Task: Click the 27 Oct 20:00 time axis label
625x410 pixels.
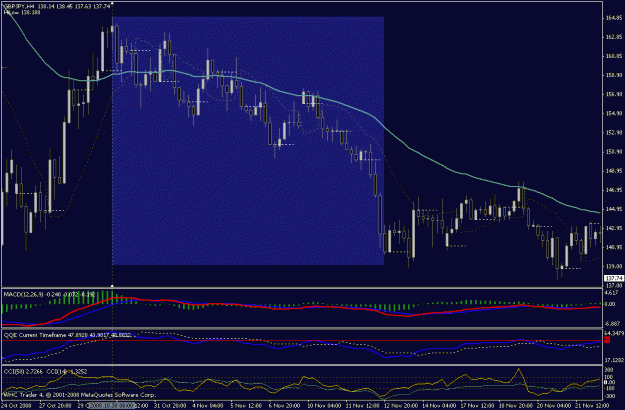Action: (x=55, y=405)
